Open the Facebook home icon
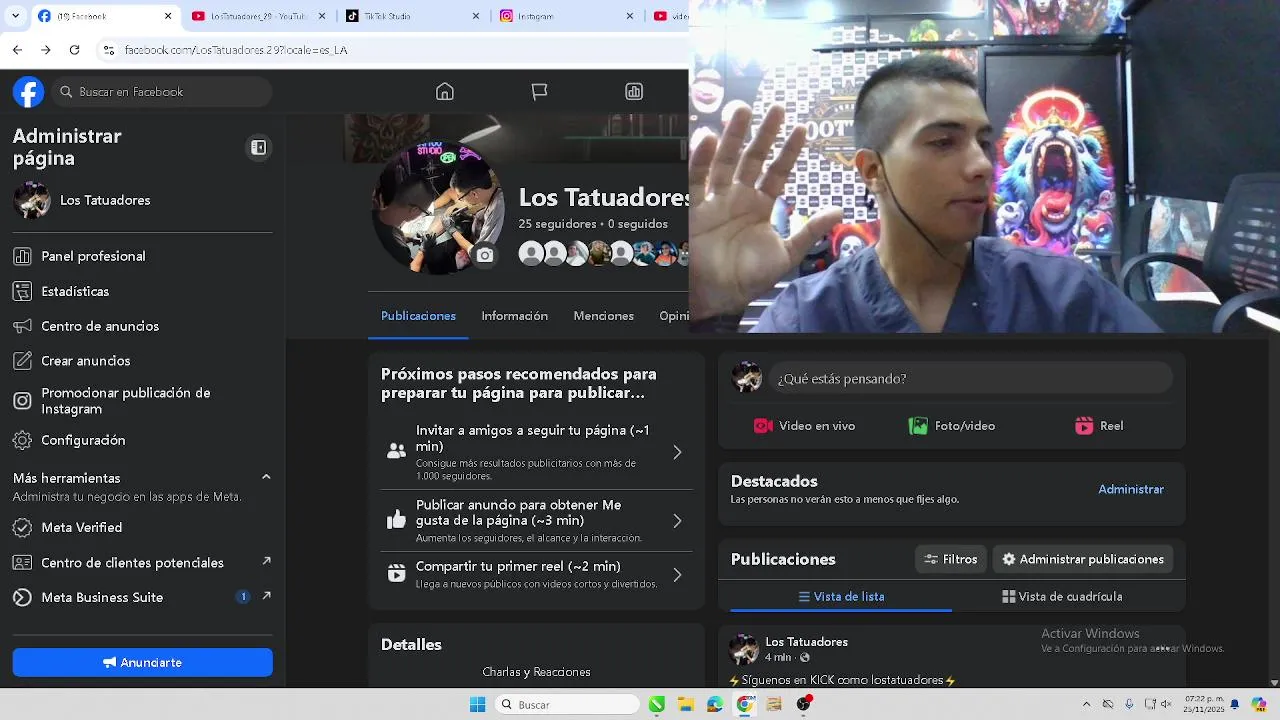This screenshot has width=1280, height=720. [x=445, y=92]
